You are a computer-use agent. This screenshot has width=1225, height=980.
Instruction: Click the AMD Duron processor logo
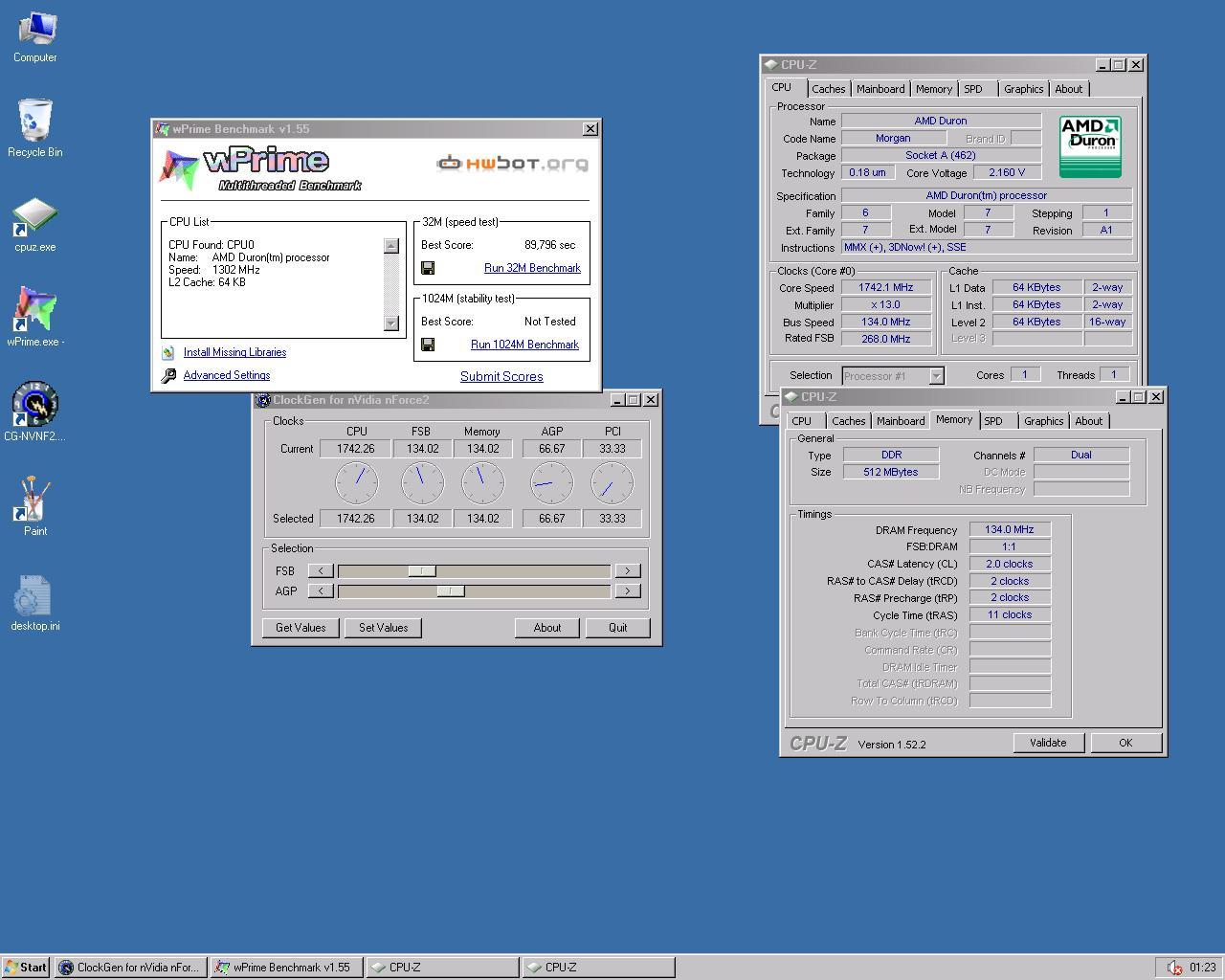tap(1090, 146)
